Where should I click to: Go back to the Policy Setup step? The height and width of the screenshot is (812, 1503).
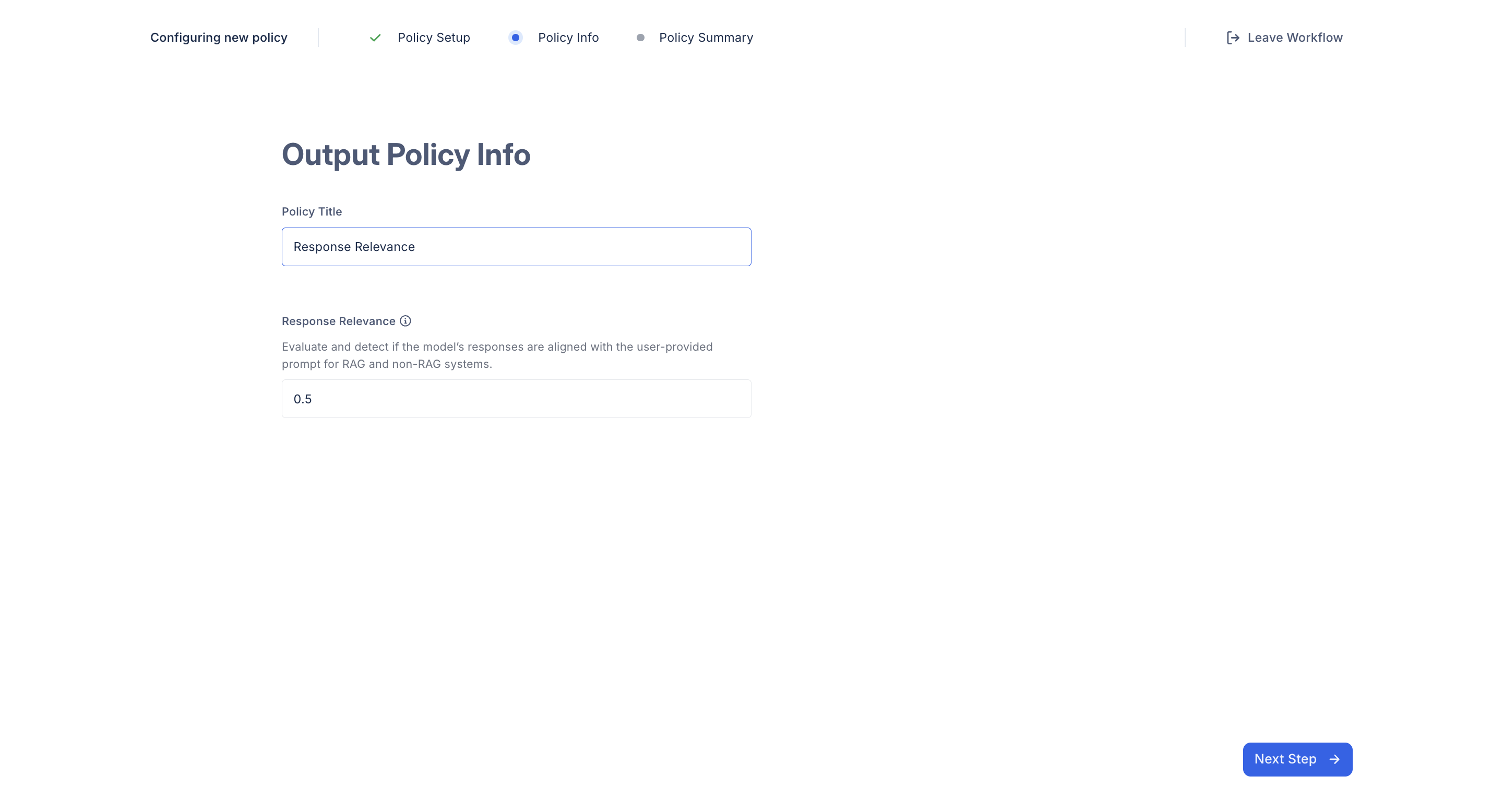pyautogui.click(x=434, y=38)
